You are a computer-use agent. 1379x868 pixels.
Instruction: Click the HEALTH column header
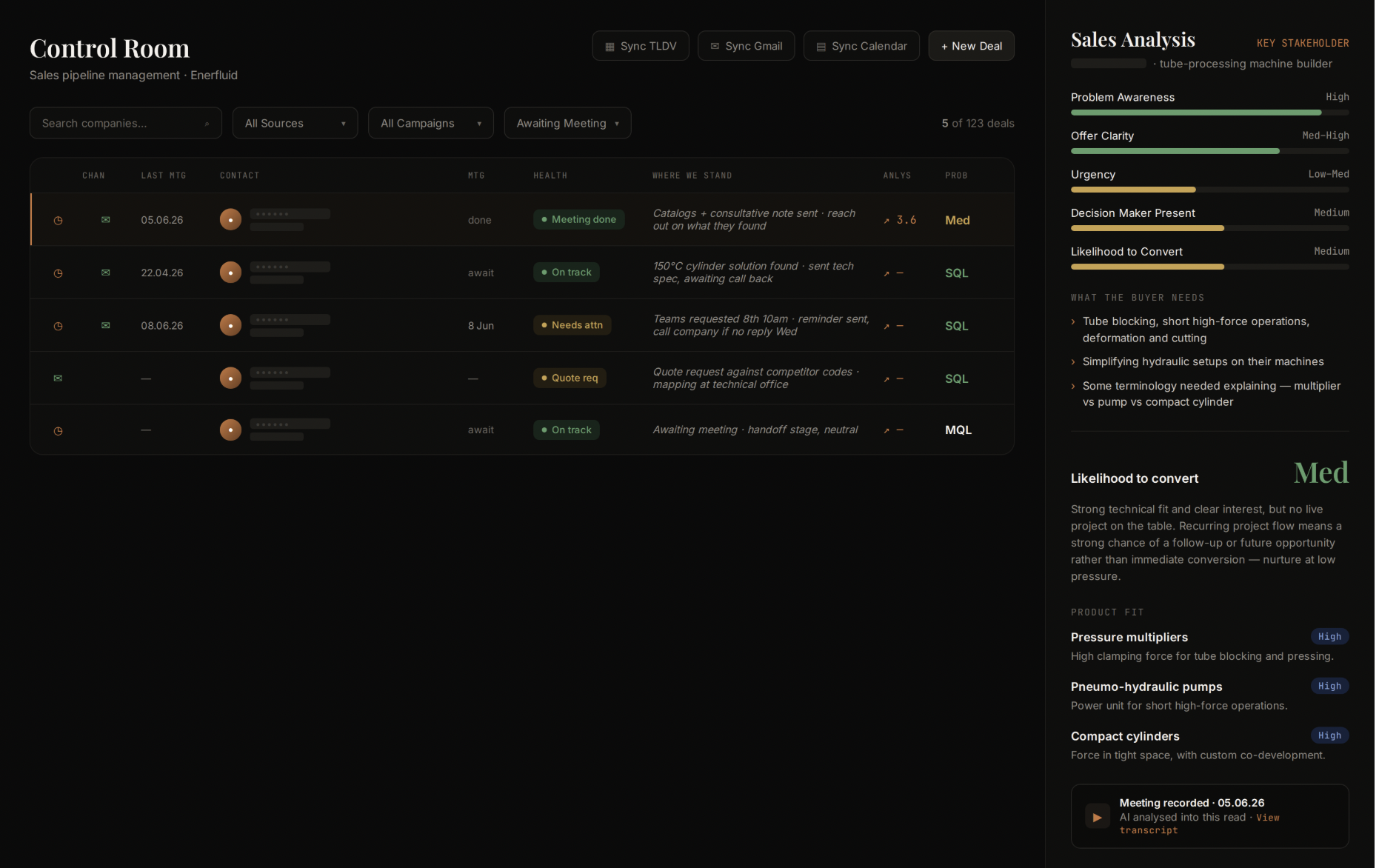click(x=550, y=176)
